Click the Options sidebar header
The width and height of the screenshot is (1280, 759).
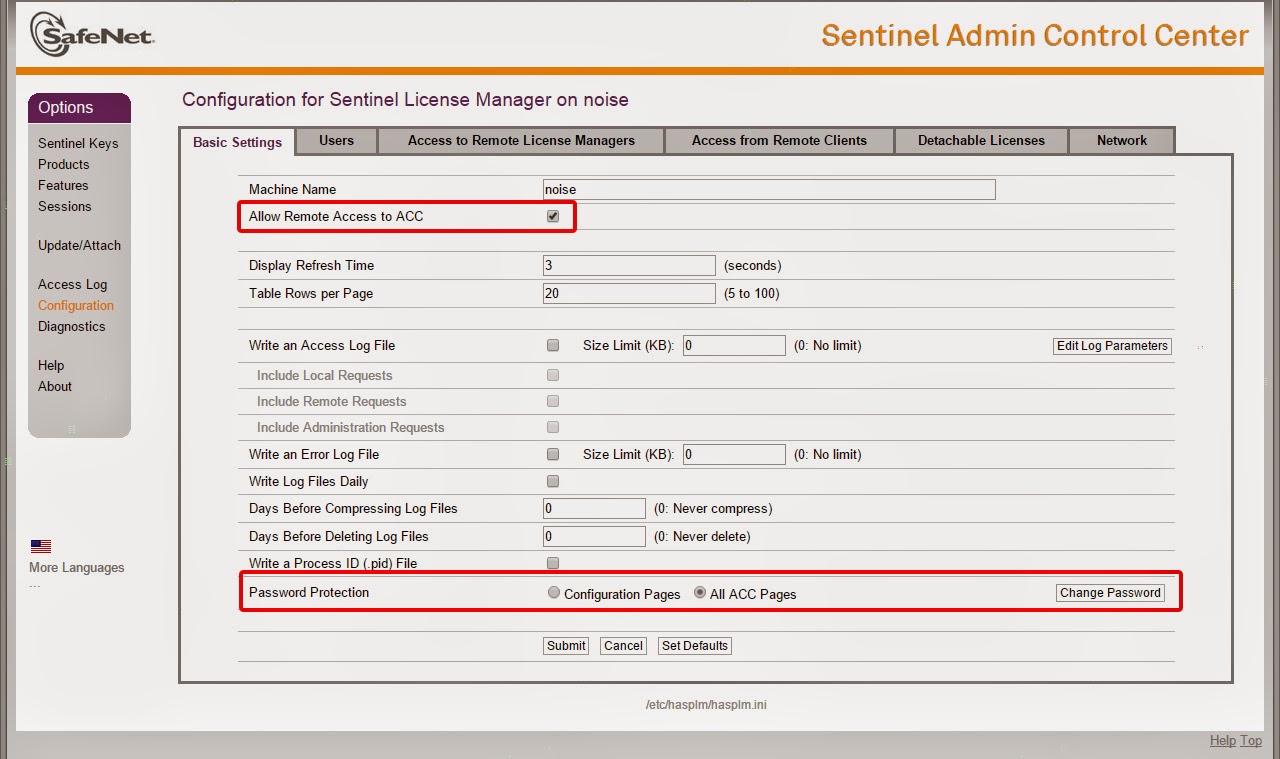[x=80, y=108]
